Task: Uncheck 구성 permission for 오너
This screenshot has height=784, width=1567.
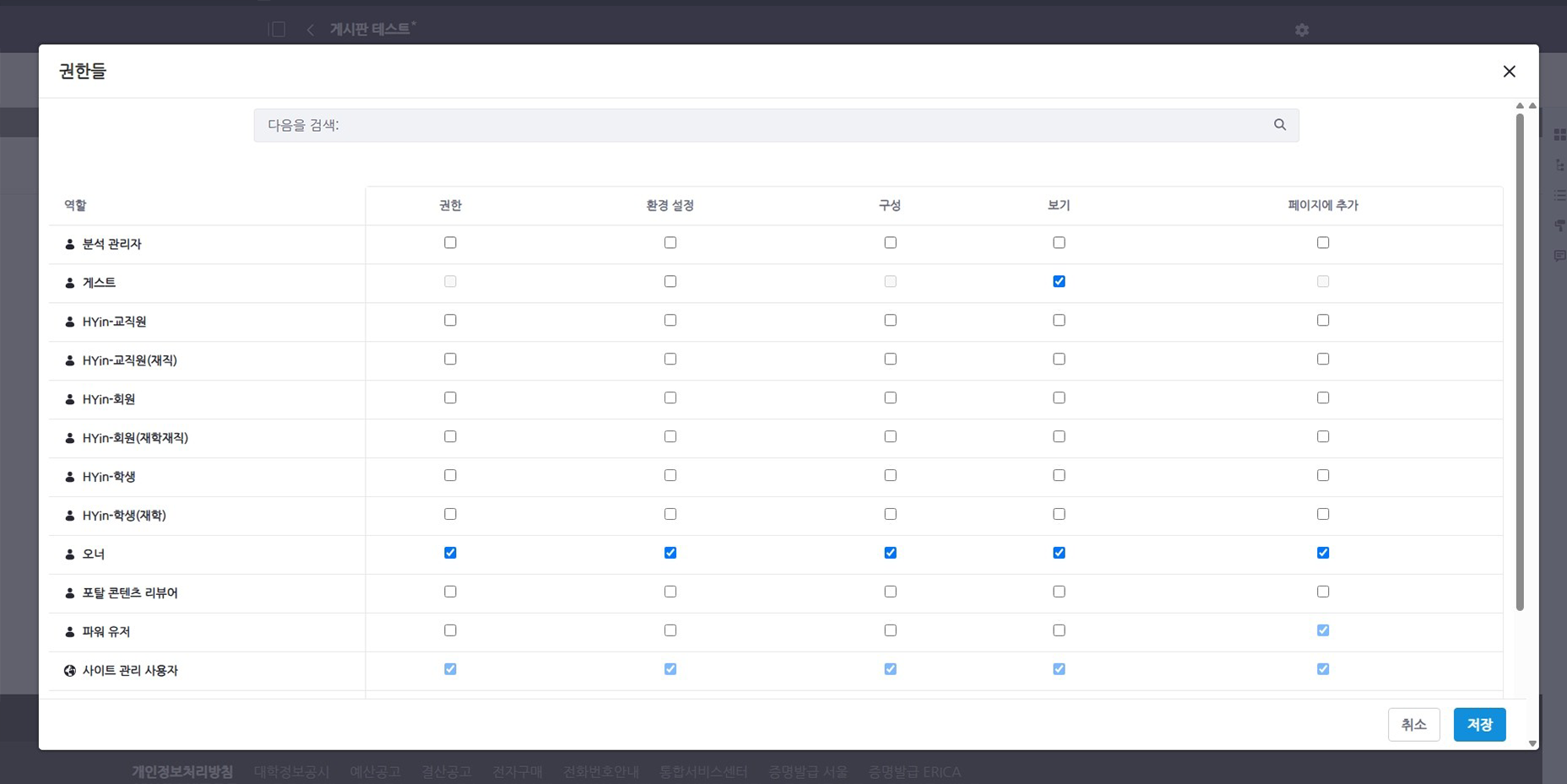Action: pos(890,553)
